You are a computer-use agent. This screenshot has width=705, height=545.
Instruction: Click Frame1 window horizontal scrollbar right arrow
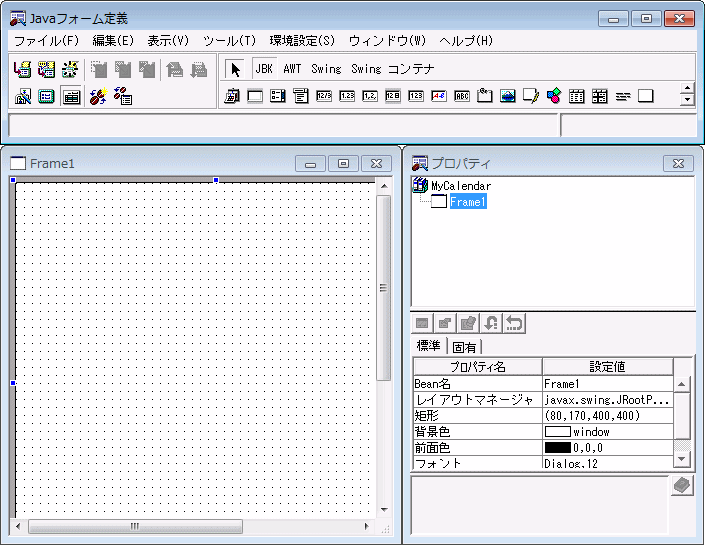point(366,526)
